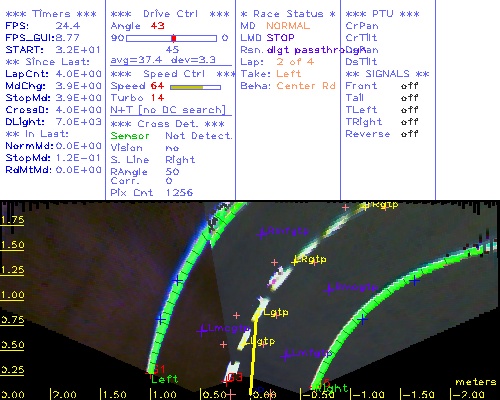Click the red marker on the Angle slider

(174, 38)
